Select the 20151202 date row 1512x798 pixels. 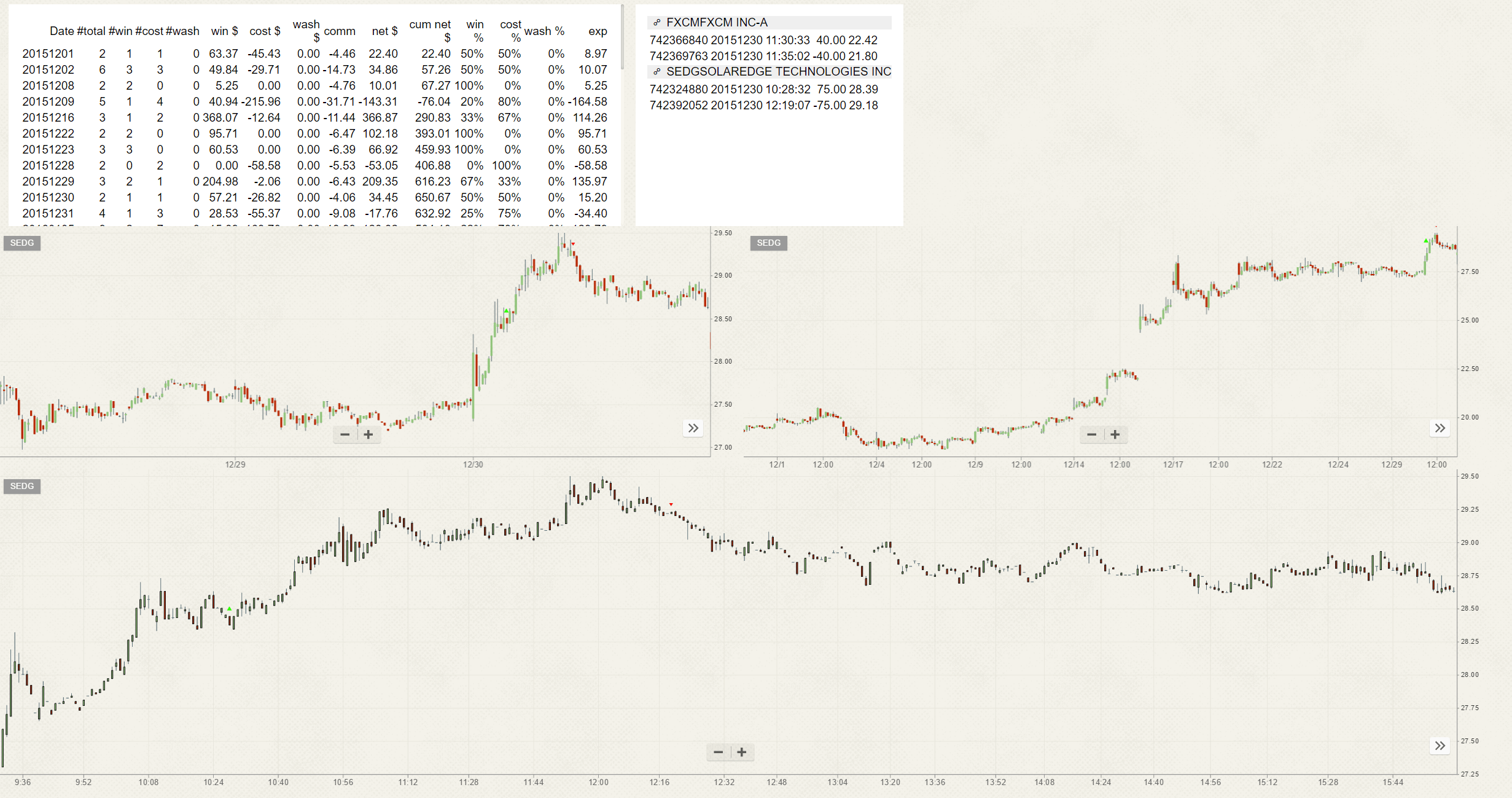tap(314, 69)
